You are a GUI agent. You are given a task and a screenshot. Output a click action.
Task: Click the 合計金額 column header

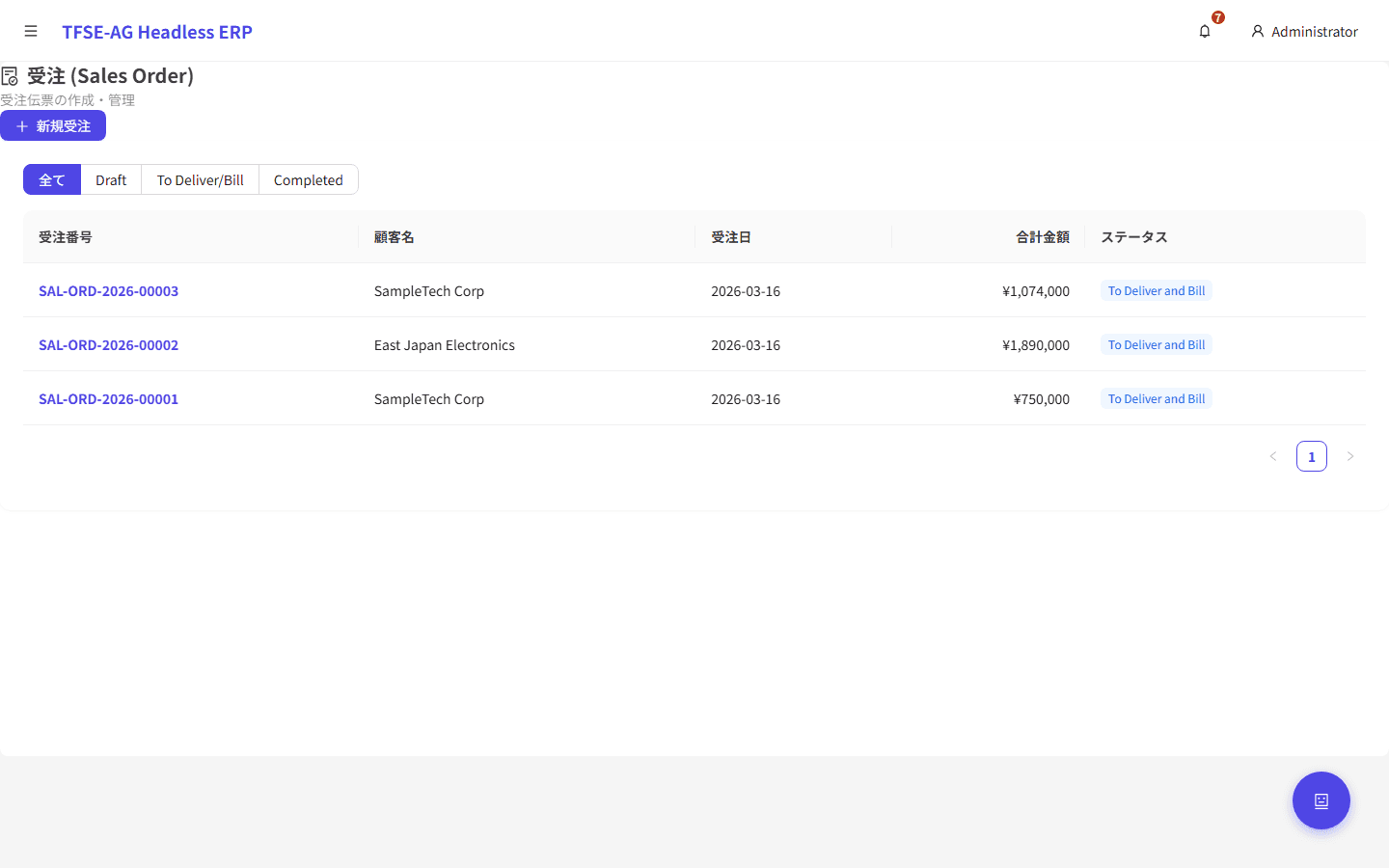click(x=1042, y=237)
